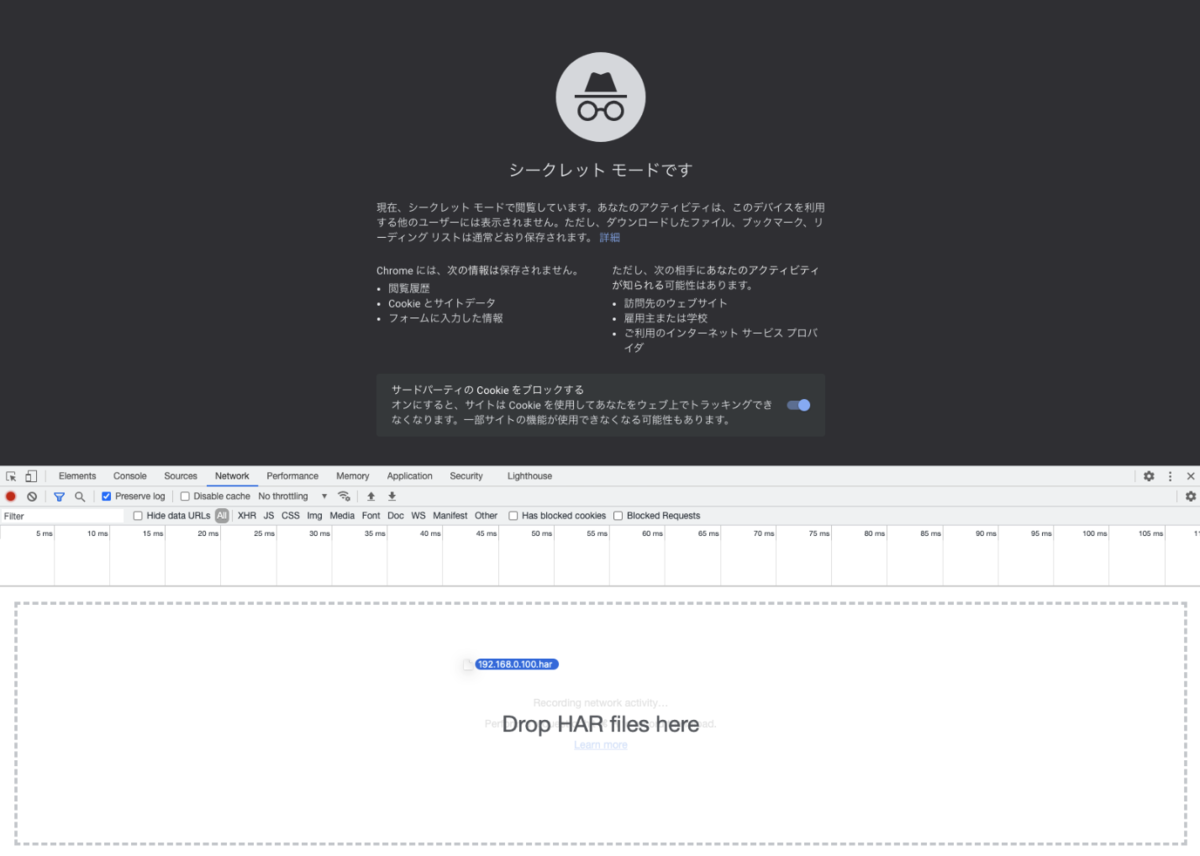
Task: Click the 'サードパーティの Cookie をブロックする' label
Action: pyautogui.click(x=487, y=390)
